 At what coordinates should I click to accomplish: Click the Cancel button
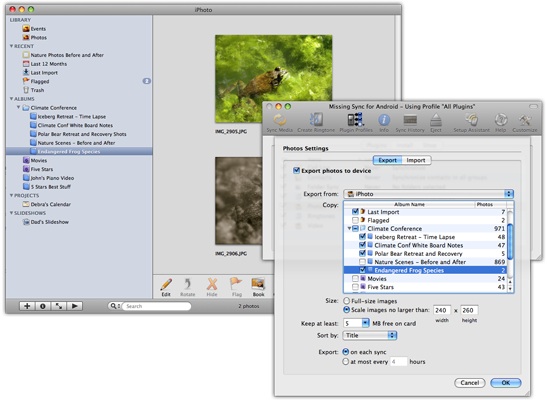point(470,383)
